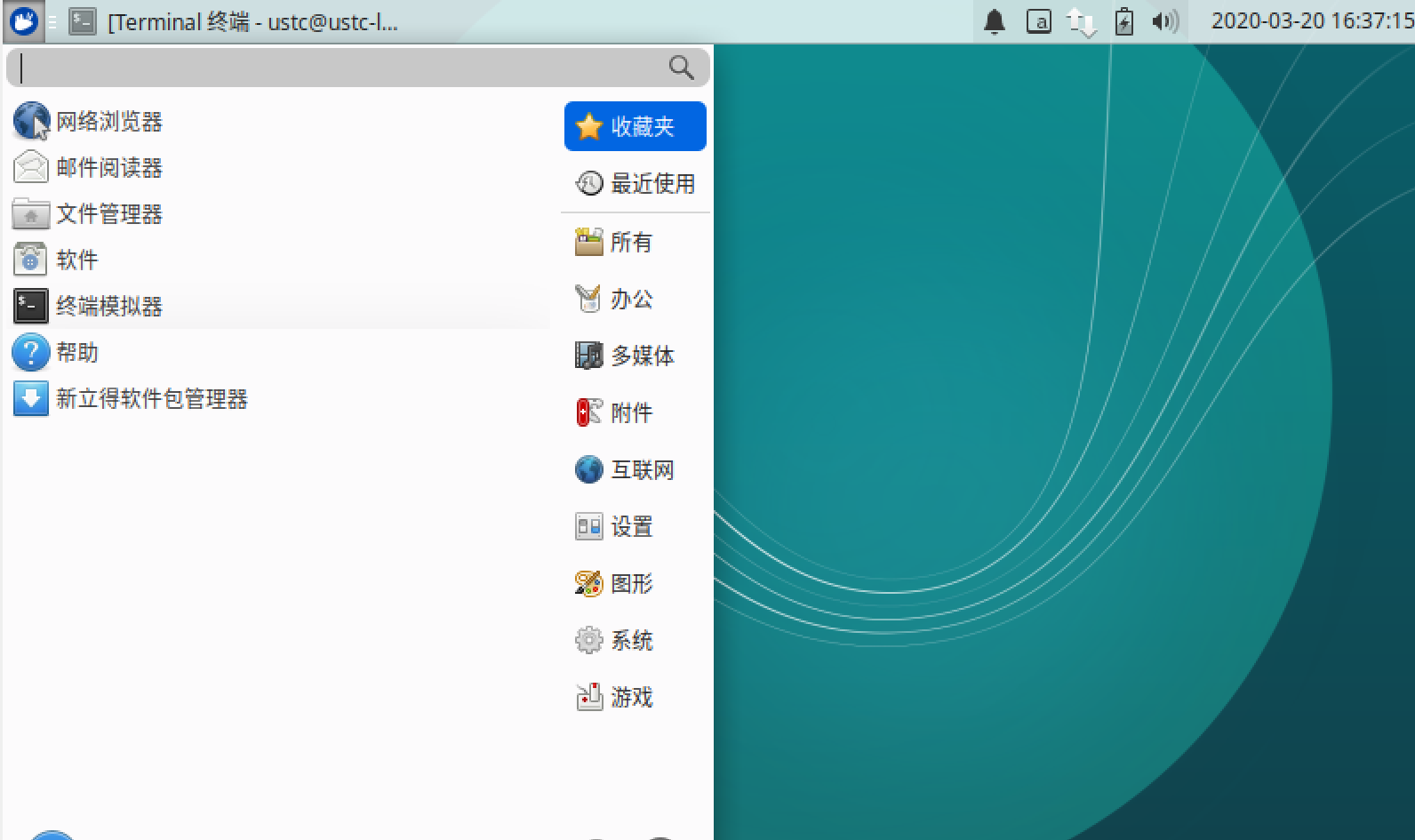Viewport: 1415px width, 840px height.
Task: Open the battery power indicator
Action: [x=1123, y=21]
